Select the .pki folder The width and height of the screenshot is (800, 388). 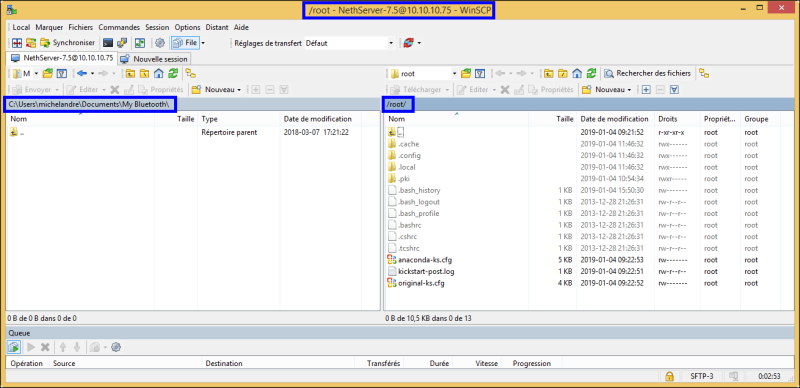click(398, 178)
